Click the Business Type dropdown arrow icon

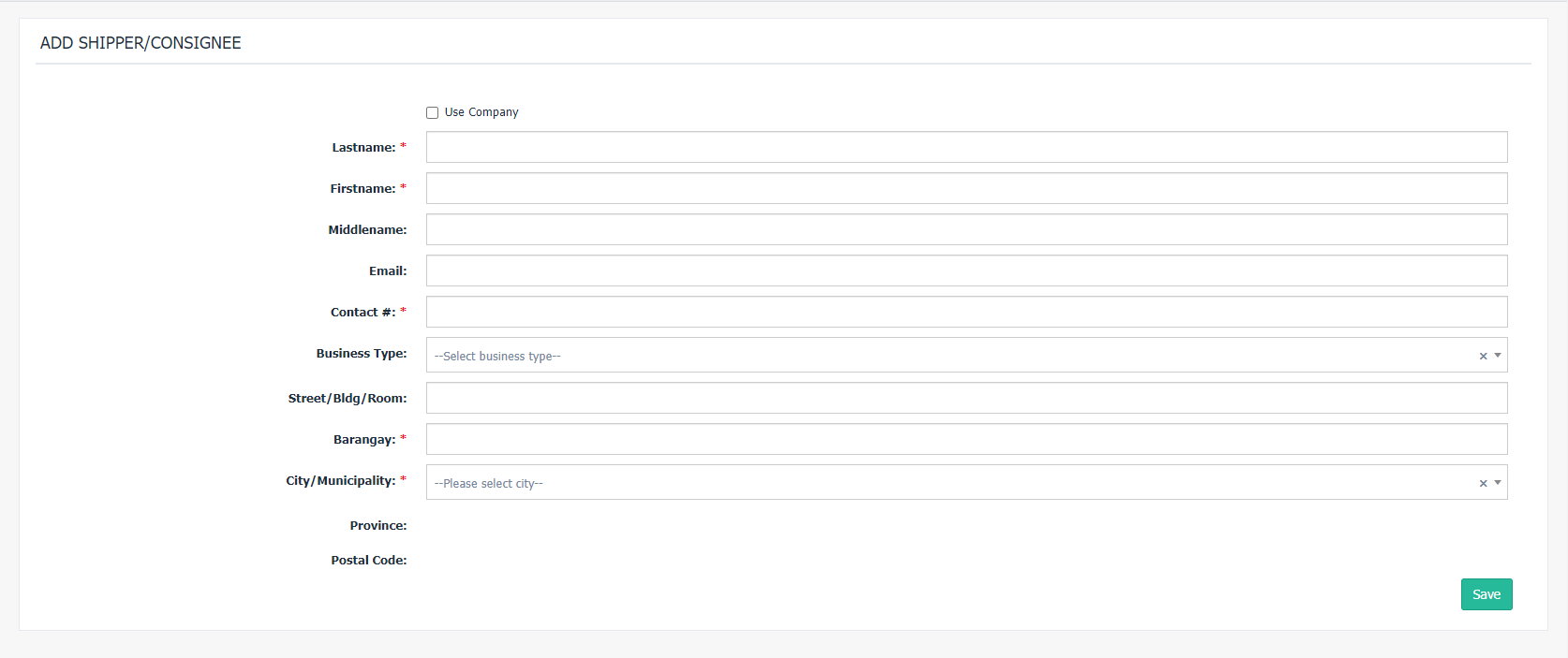1498,356
